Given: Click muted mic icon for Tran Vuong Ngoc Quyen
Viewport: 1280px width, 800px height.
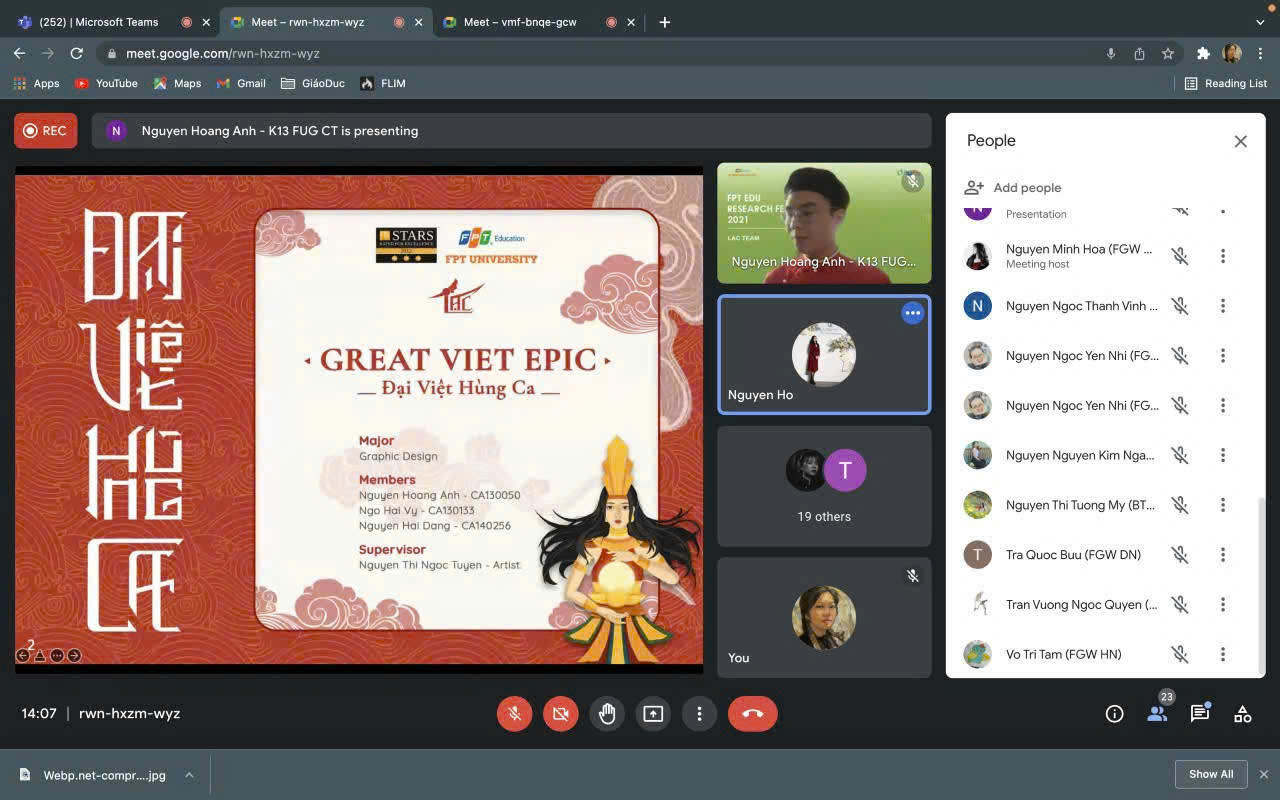Looking at the screenshot, I should tap(1180, 604).
